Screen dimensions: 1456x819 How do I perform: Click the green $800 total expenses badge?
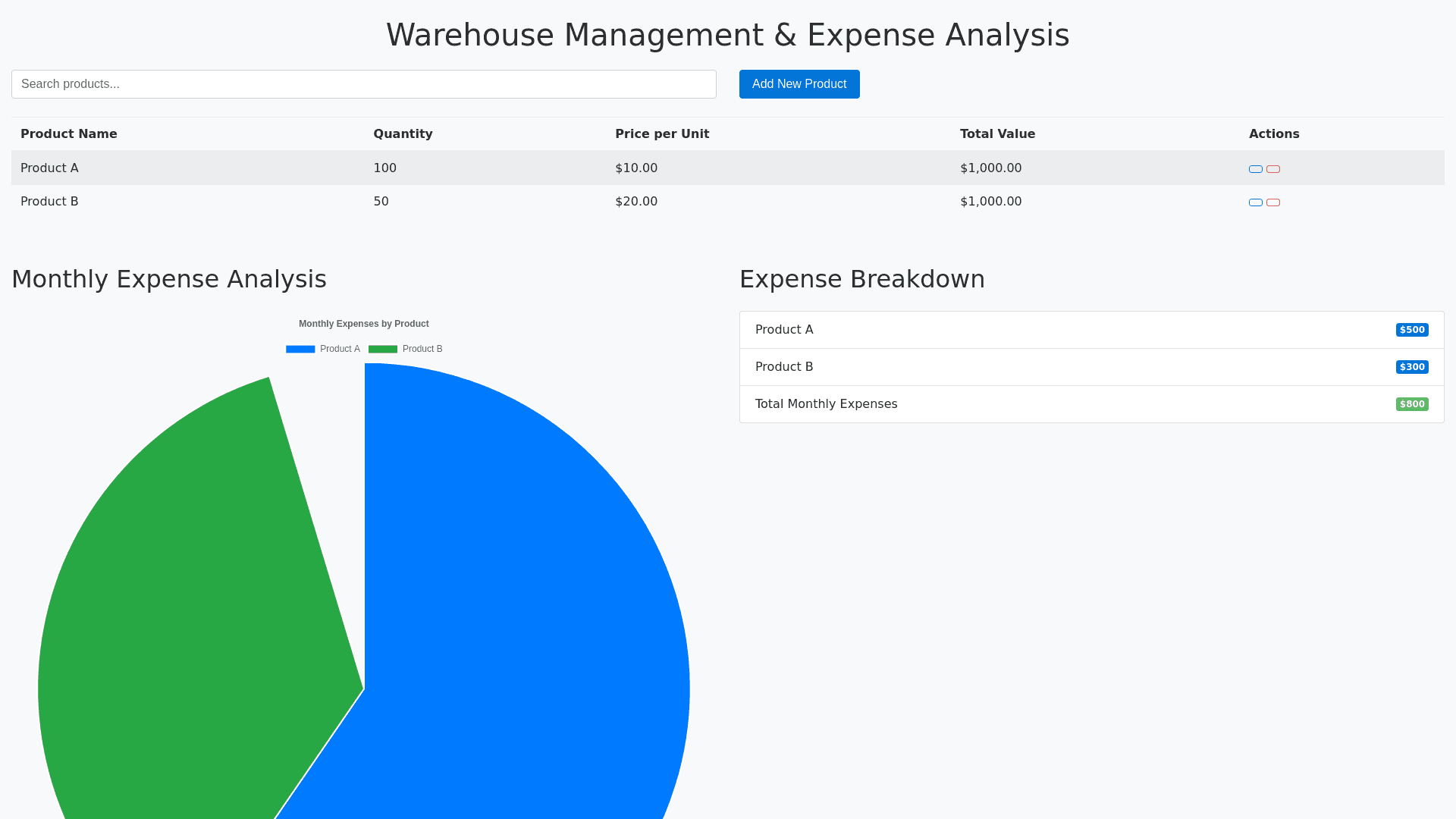1412,404
